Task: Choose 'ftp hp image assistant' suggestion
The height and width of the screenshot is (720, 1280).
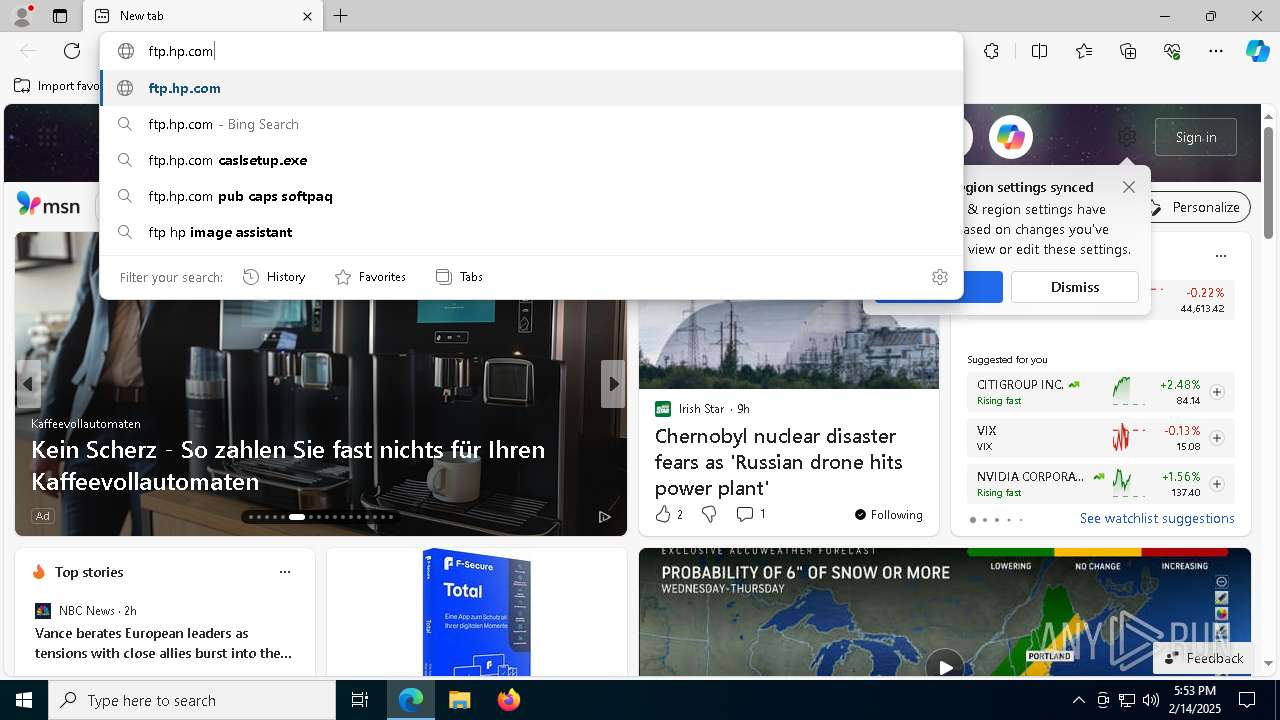Action: click(x=532, y=232)
